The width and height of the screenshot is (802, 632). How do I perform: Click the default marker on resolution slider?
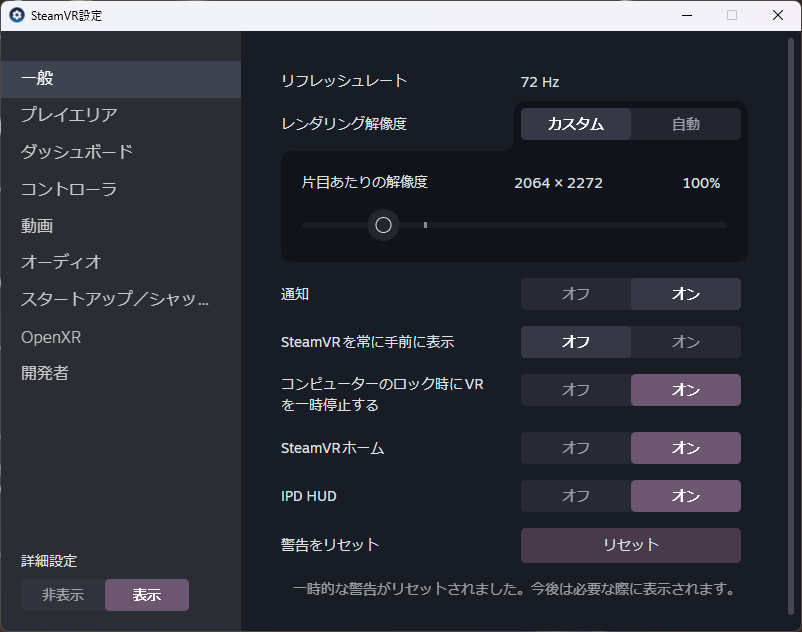pos(426,225)
